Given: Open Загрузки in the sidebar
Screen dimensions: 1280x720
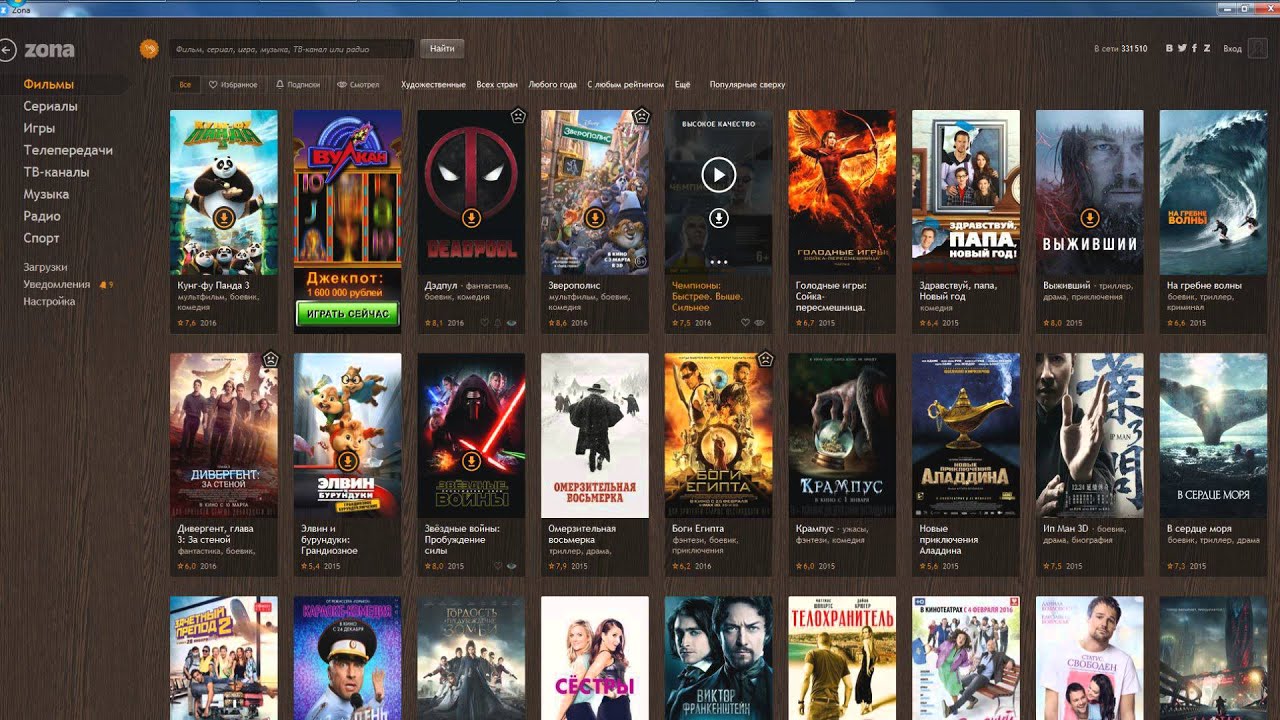Looking at the screenshot, I should coord(45,267).
